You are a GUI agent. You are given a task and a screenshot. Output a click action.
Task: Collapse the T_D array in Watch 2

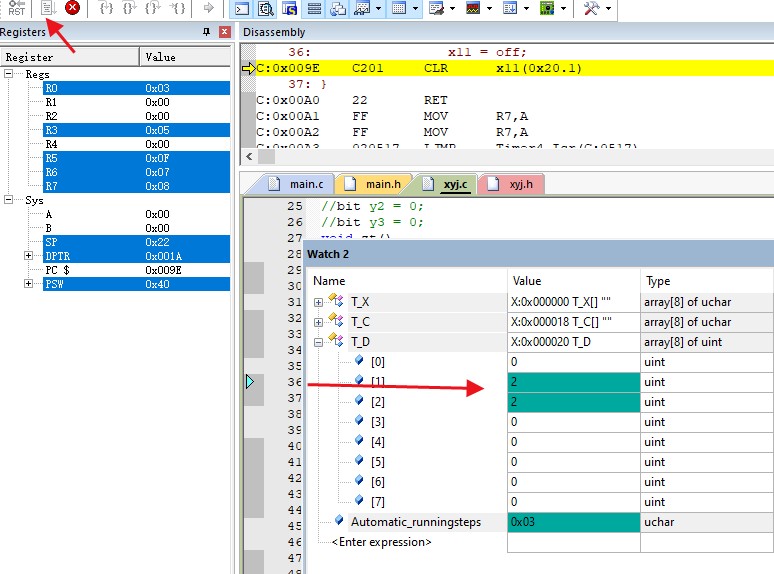318,342
